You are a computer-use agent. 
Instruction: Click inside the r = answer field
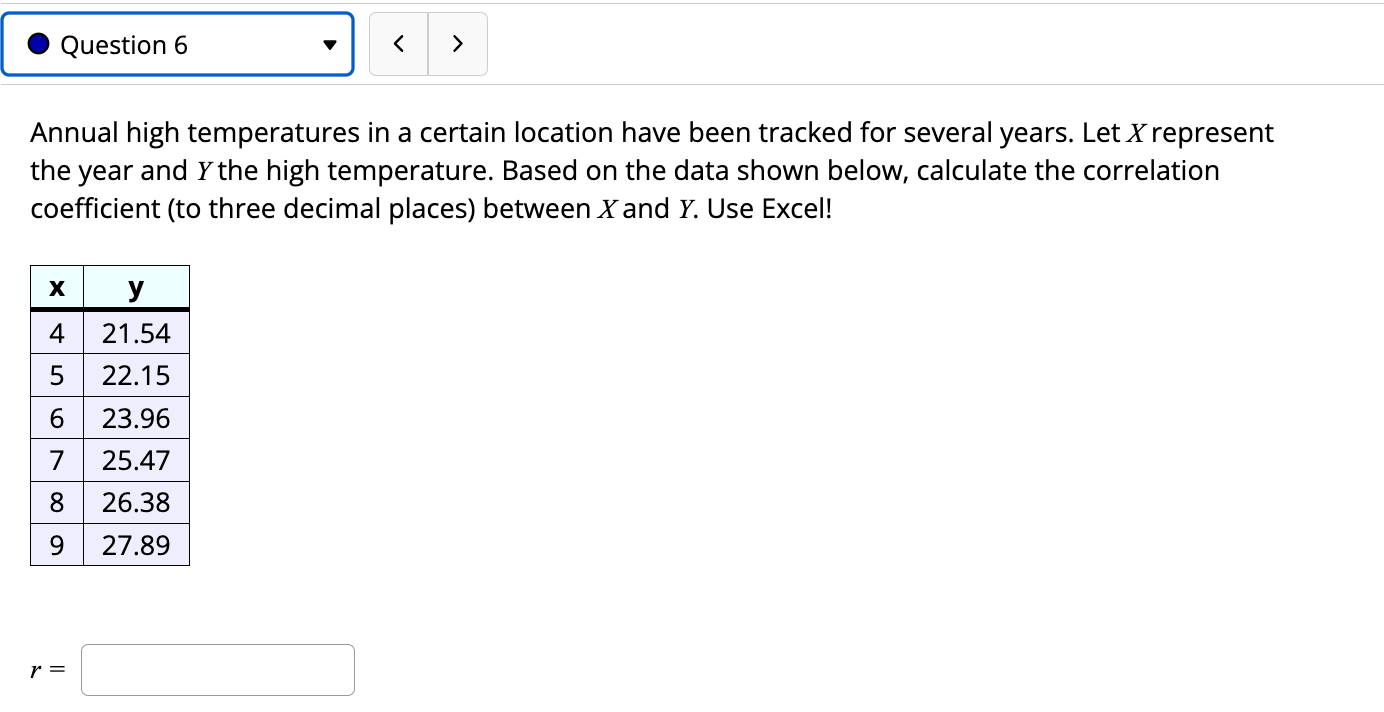[x=217, y=669]
